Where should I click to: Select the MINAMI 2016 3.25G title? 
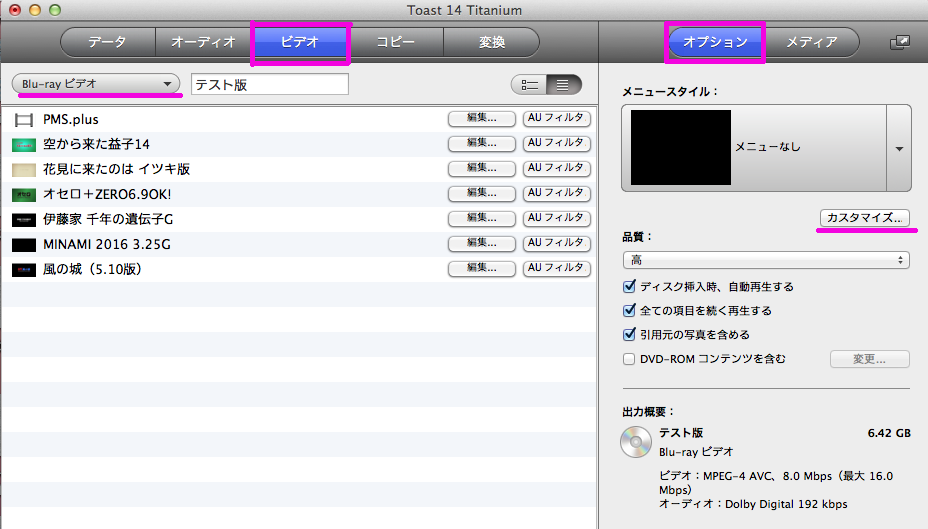click(107, 244)
